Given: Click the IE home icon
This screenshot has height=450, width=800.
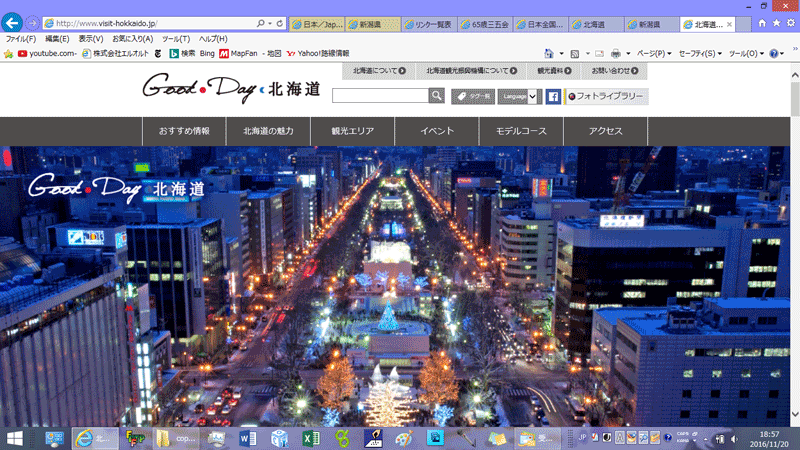Looking at the screenshot, I should (762, 21).
